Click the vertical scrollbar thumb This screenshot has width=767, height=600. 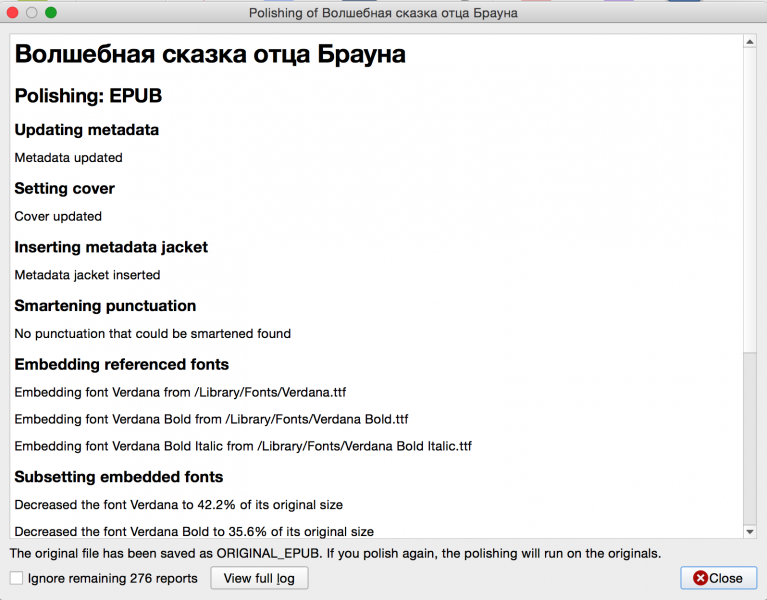tap(750, 200)
